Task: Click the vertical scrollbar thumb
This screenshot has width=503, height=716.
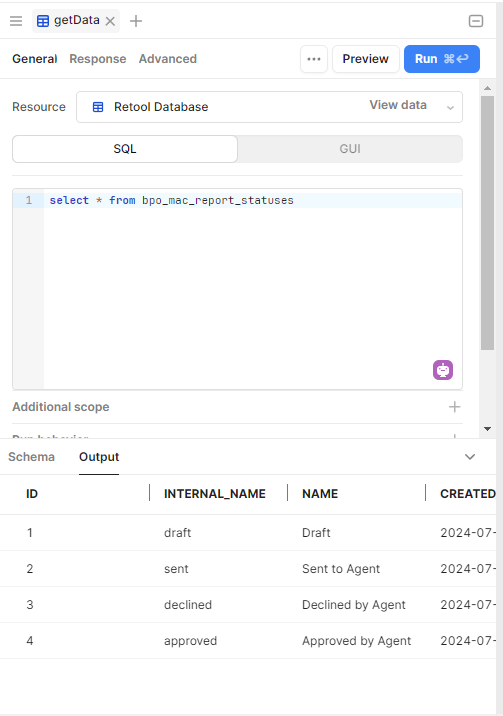Action: pyautogui.click(x=487, y=223)
